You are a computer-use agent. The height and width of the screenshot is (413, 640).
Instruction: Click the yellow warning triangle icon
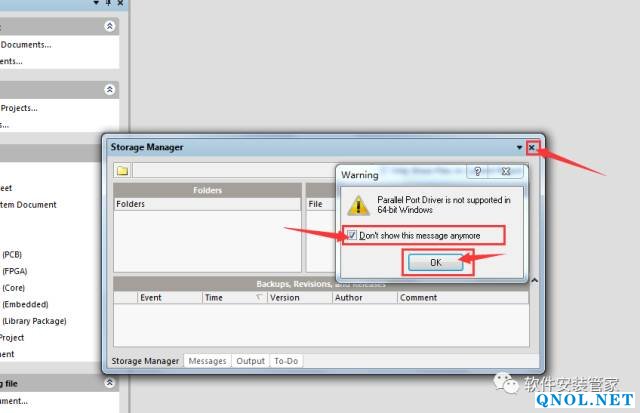[x=357, y=205]
